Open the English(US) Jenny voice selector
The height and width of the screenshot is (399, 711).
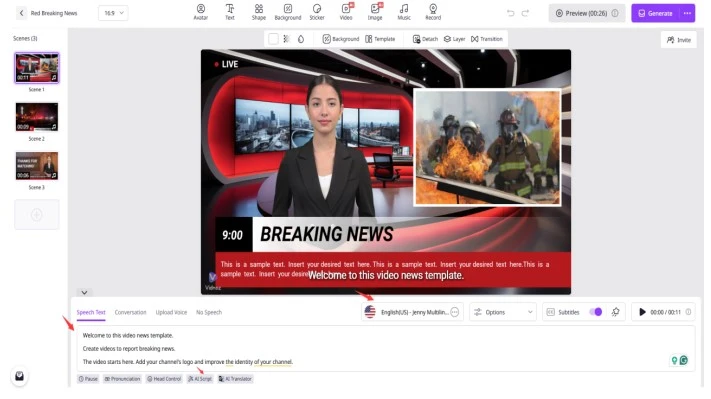click(412, 312)
